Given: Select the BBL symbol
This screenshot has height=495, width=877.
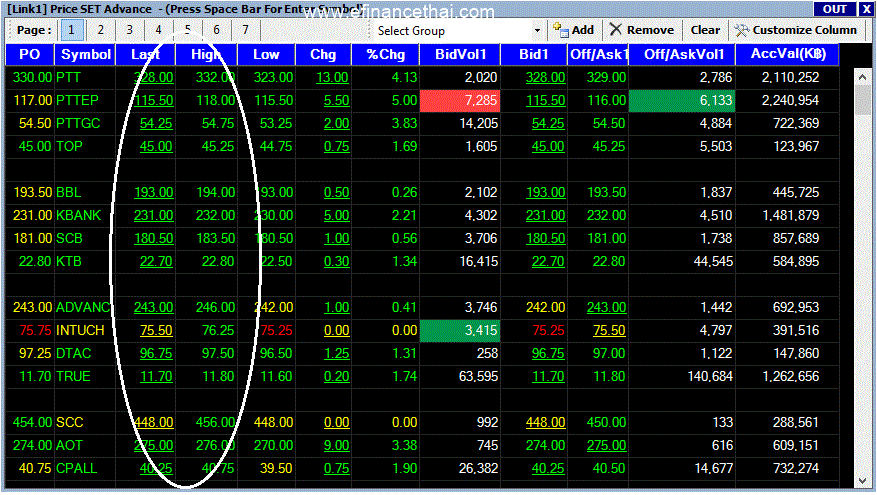Looking at the screenshot, I should [x=68, y=192].
